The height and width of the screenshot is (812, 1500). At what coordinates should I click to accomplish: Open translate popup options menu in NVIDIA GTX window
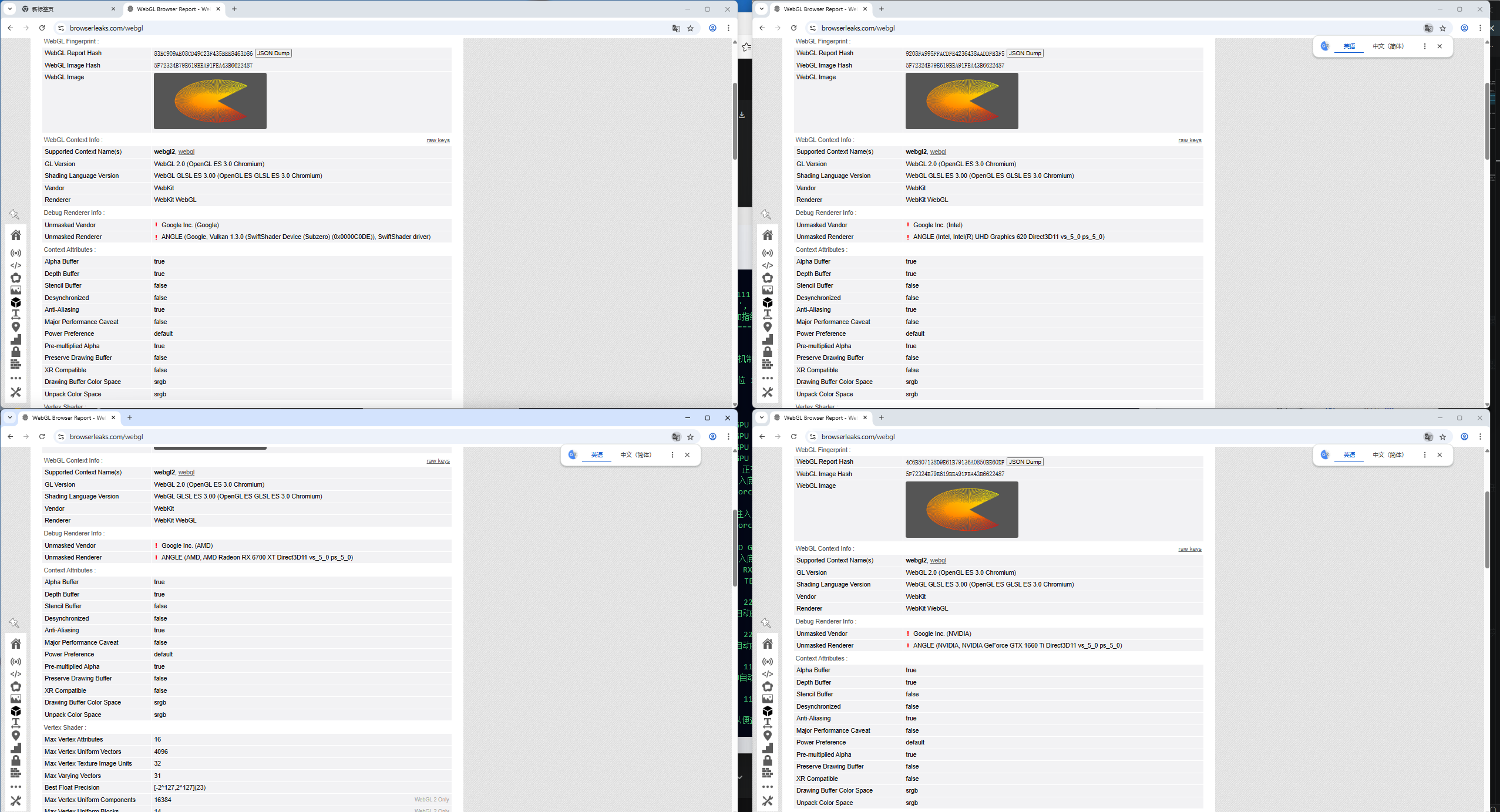[1424, 455]
